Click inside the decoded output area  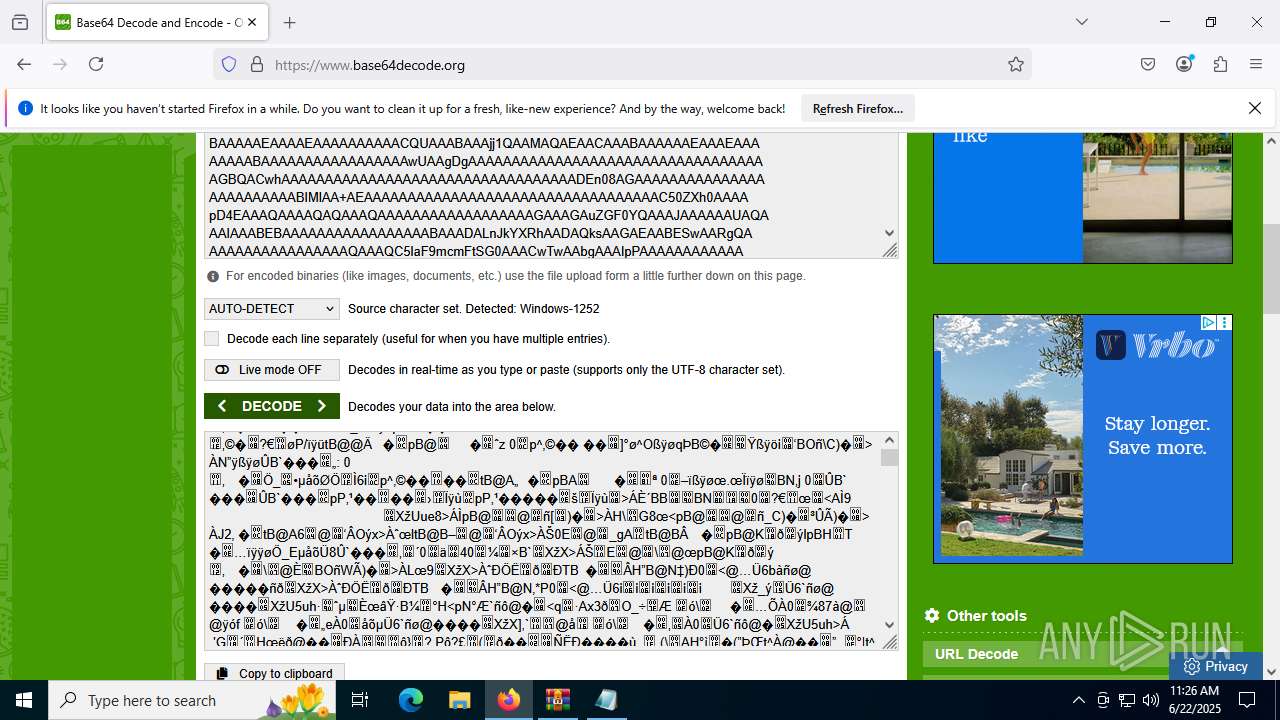pyautogui.click(x=542, y=541)
